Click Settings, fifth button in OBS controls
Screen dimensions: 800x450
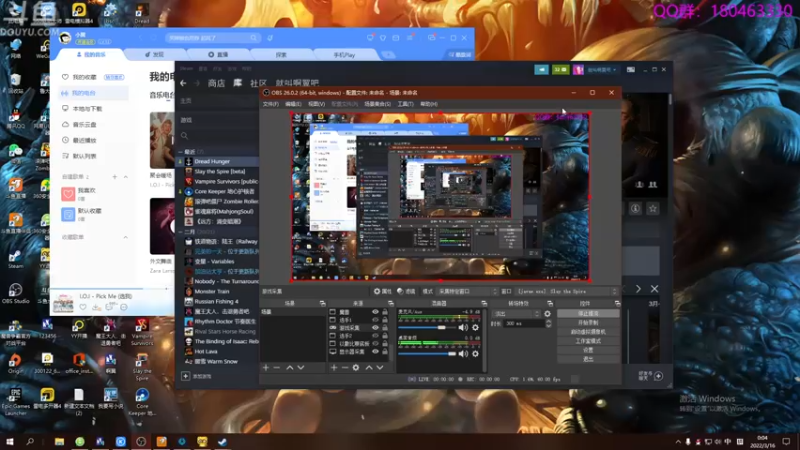588,350
